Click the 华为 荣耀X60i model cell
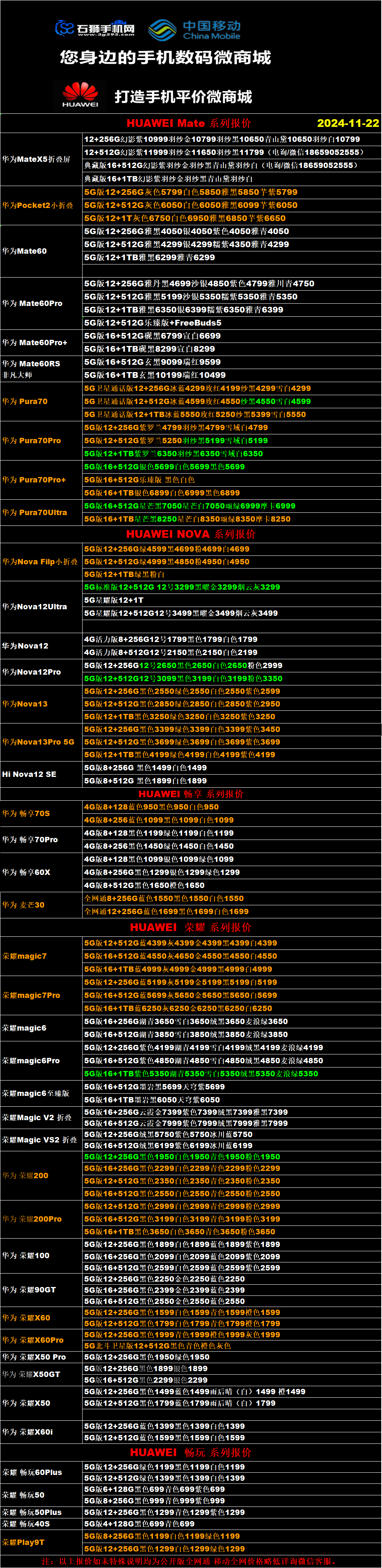Image resolution: width=382 pixels, height=1568 pixels. pyautogui.click(x=41, y=1432)
